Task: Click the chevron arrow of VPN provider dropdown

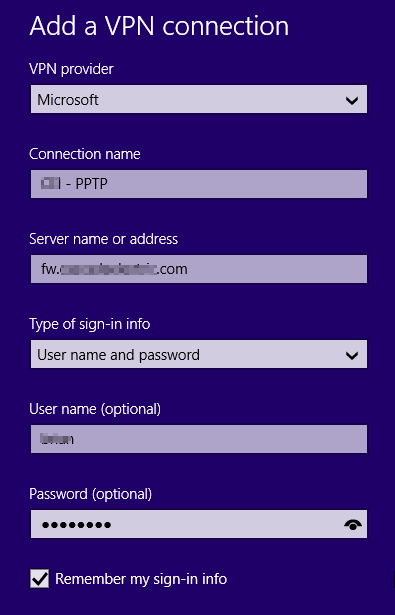Action: 352,100
